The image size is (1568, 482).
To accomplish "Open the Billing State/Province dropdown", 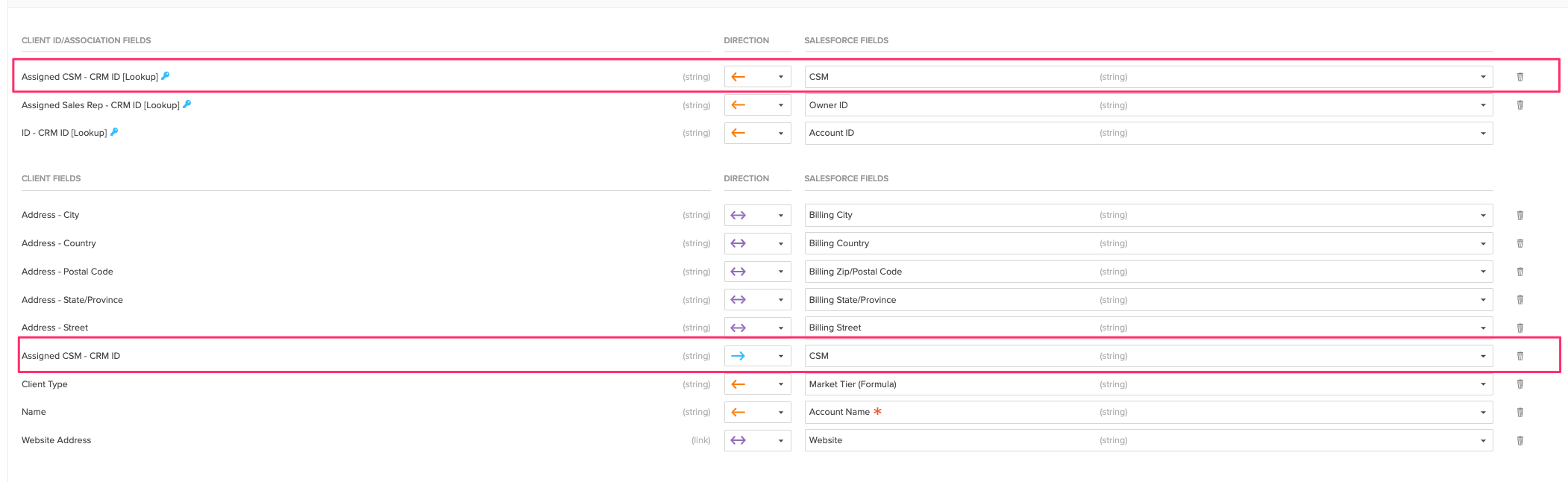I will click(1149, 300).
